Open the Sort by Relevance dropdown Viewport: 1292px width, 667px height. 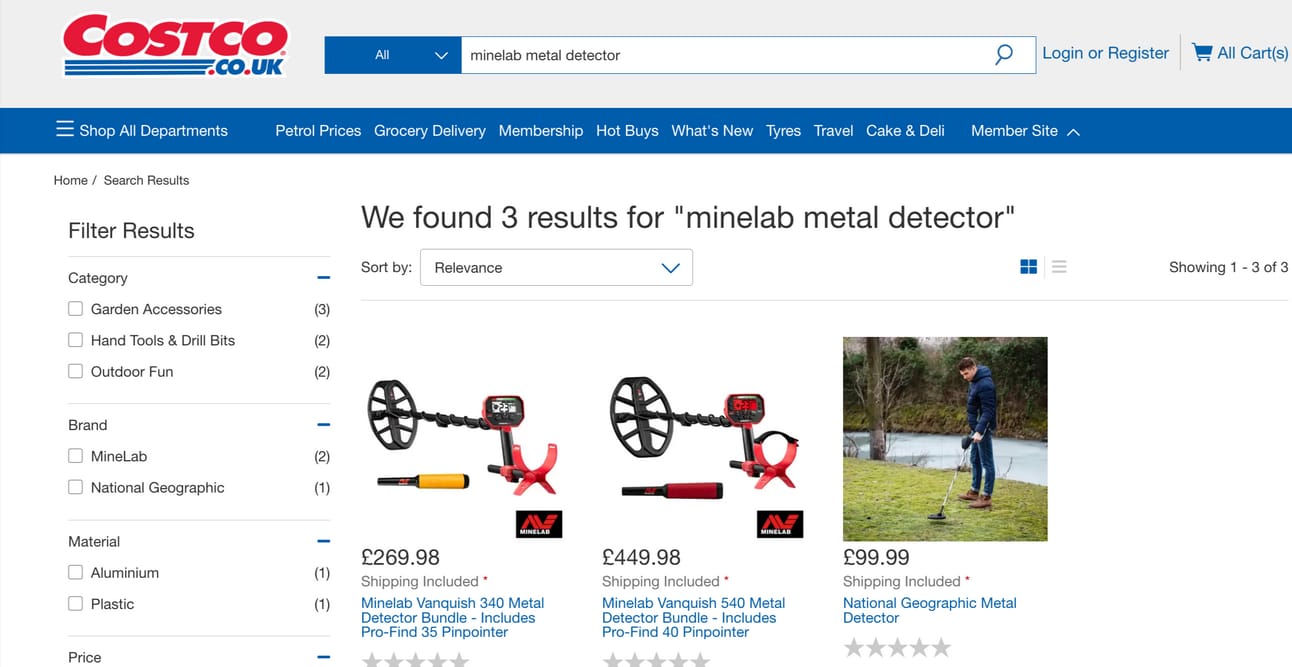click(x=556, y=268)
